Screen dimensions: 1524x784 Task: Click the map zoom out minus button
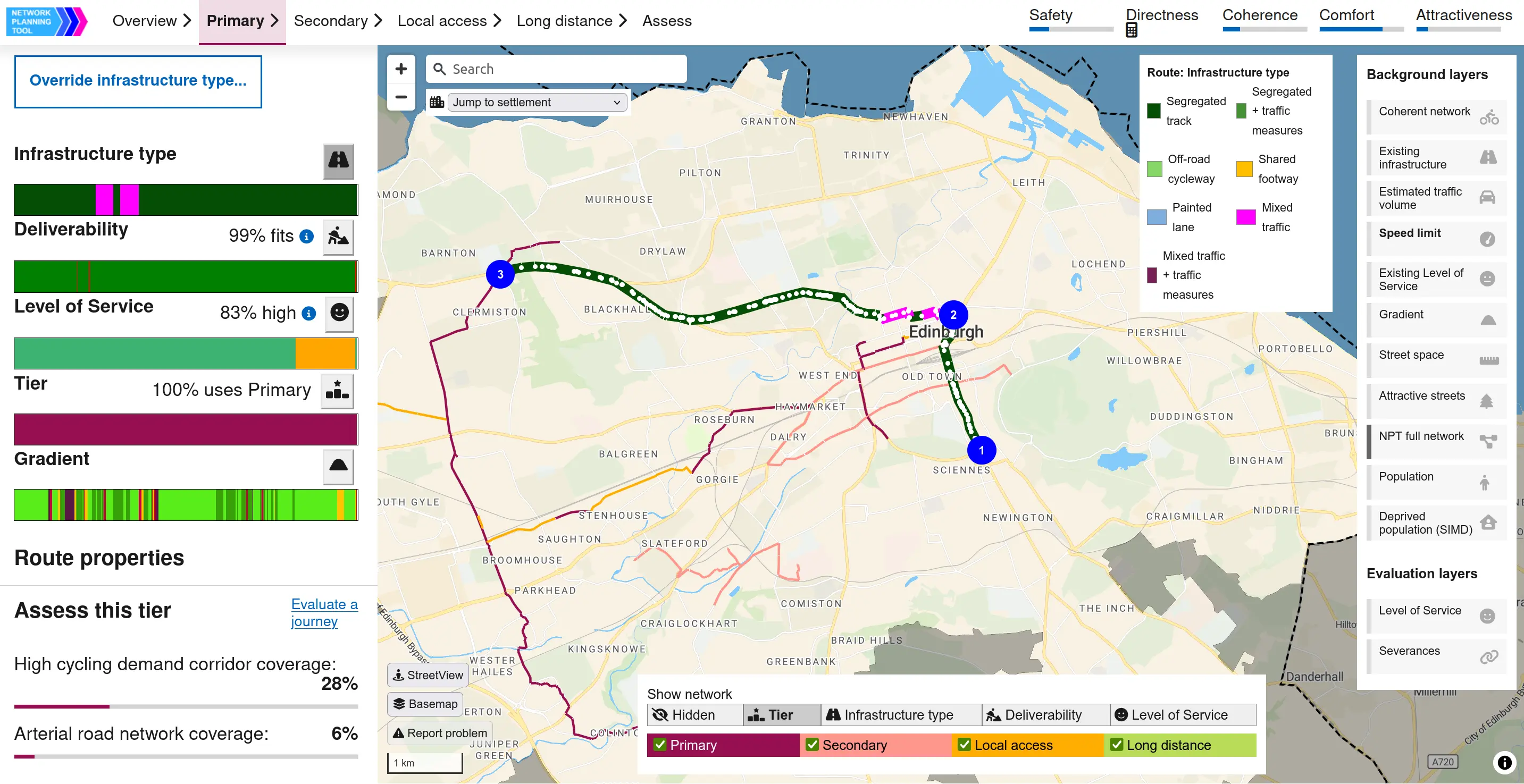(x=401, y=97)
